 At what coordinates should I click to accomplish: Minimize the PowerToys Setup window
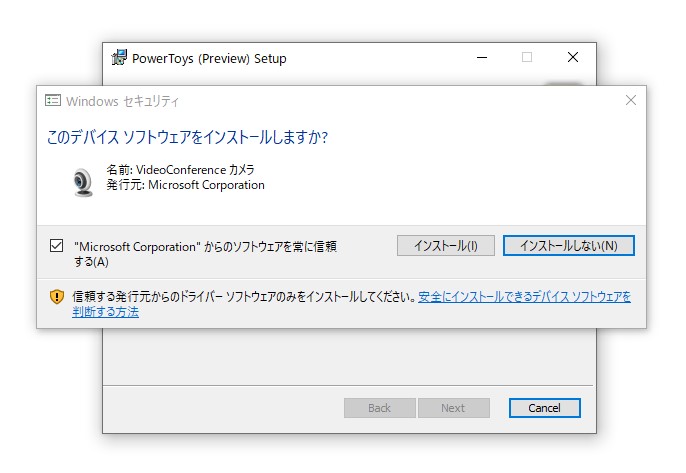coord(482,57)
